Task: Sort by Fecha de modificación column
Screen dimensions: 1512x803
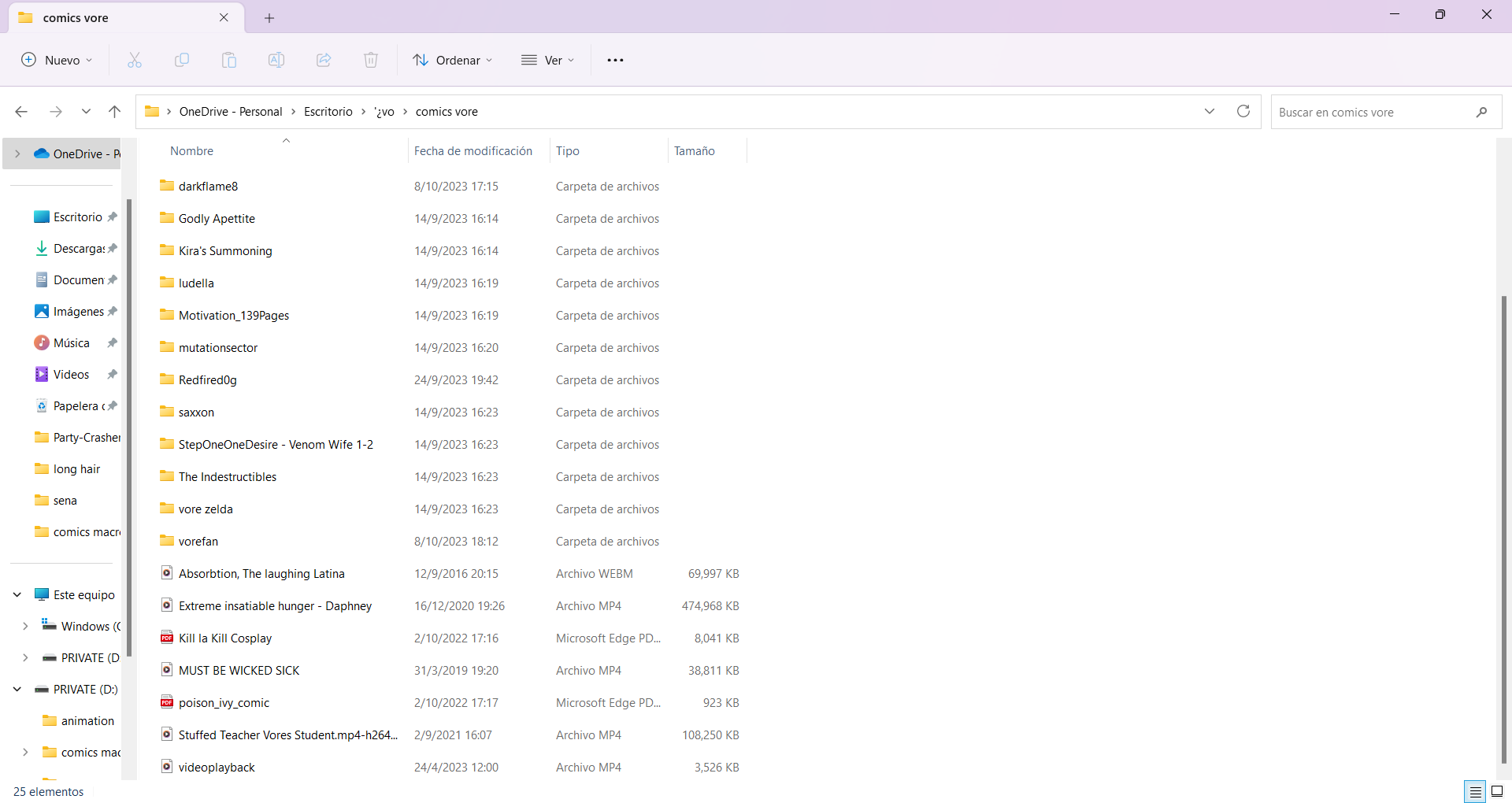Action: point(473,151)
